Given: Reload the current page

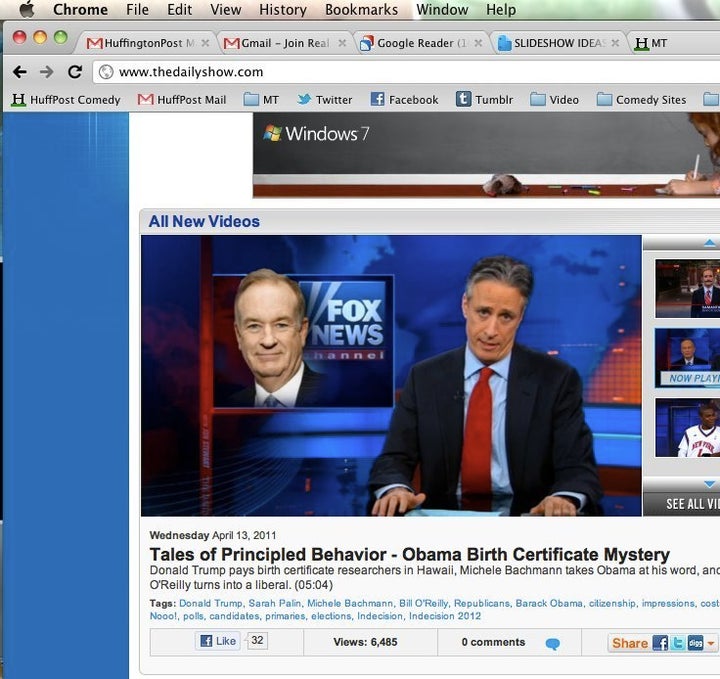Looking at the screenshot, I should pos(75,72).
